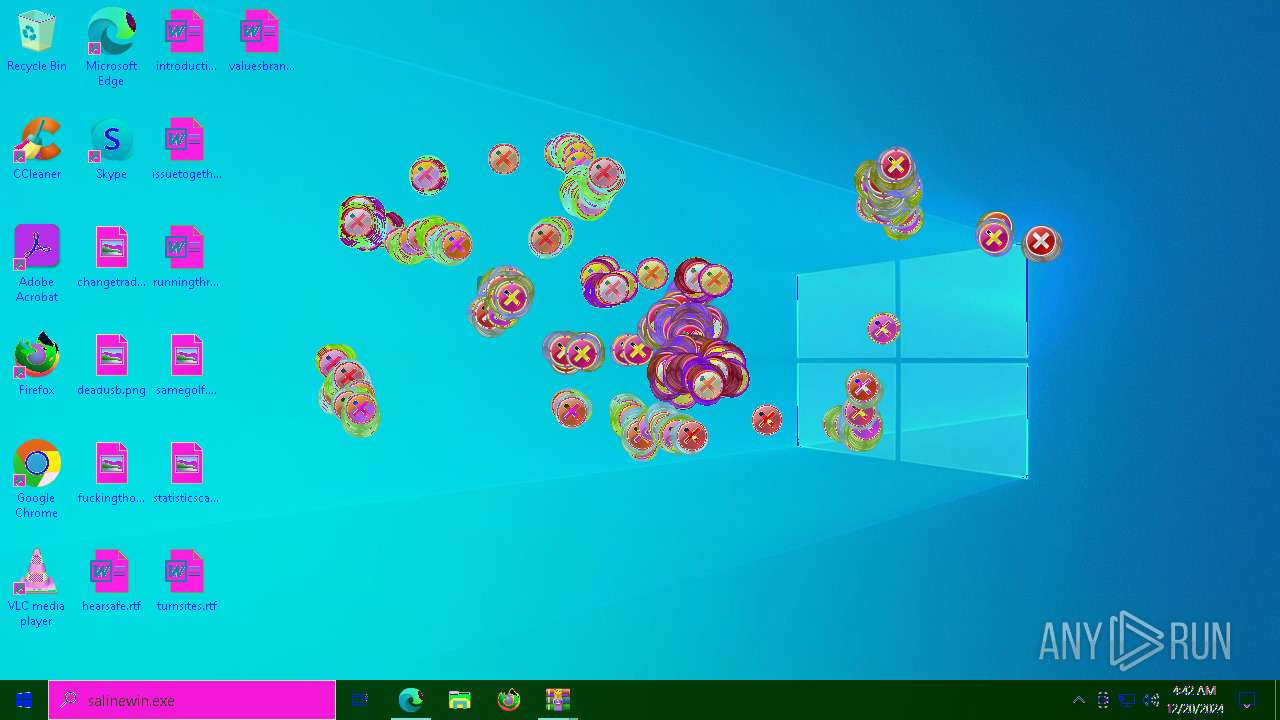Open the Windows Start menu
The width and height of the screenshot is (1280, 720).
[x=24, y=700]
